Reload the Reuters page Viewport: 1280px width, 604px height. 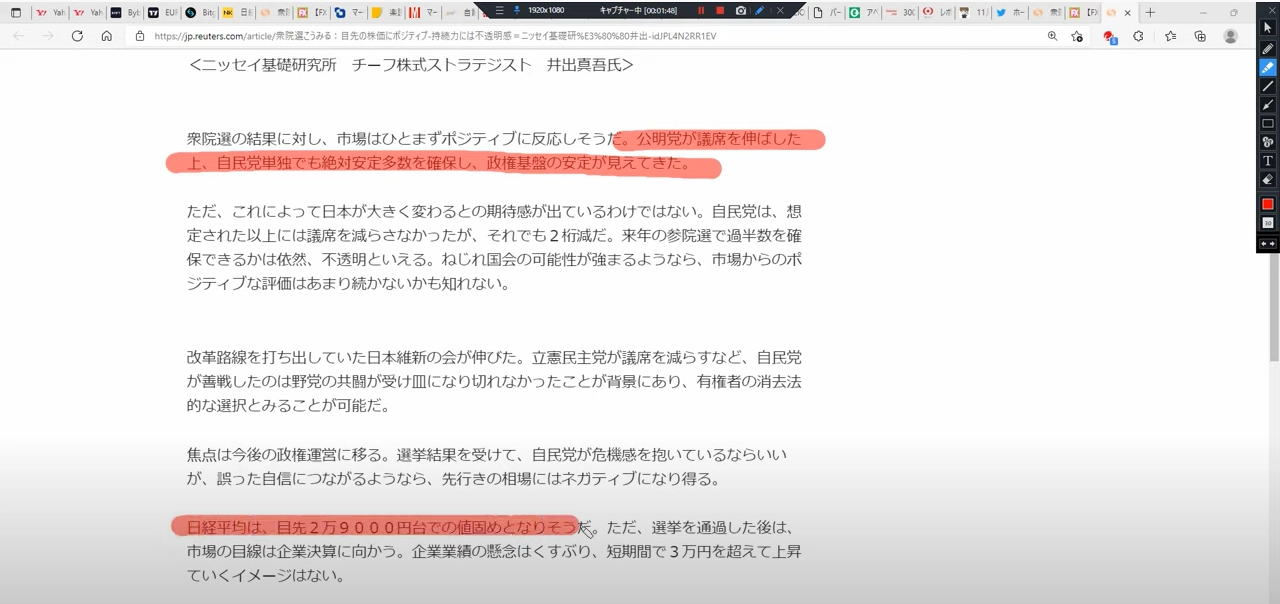tap(77, 36)
